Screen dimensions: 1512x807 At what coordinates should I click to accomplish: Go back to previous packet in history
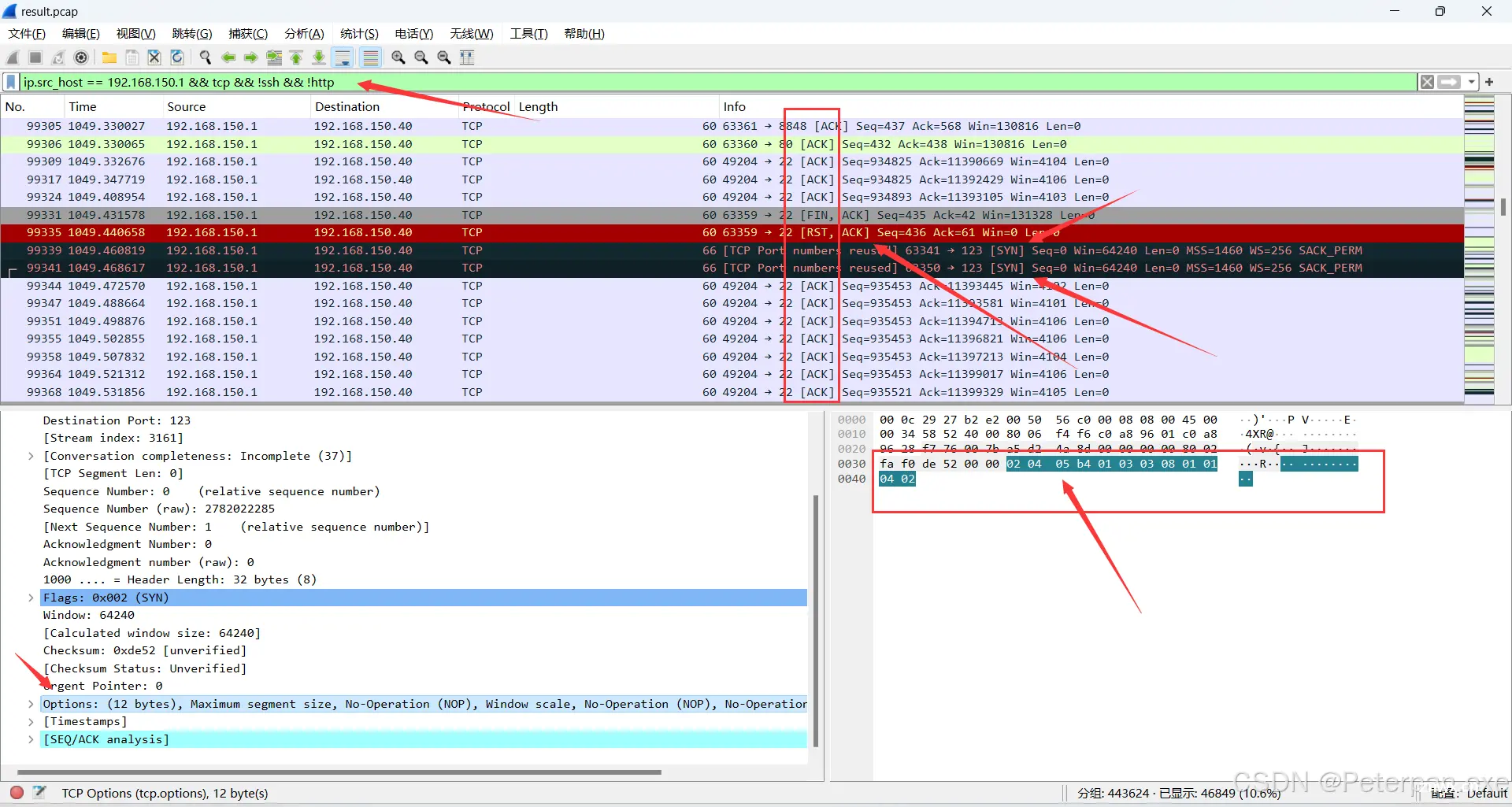(228, 57)
